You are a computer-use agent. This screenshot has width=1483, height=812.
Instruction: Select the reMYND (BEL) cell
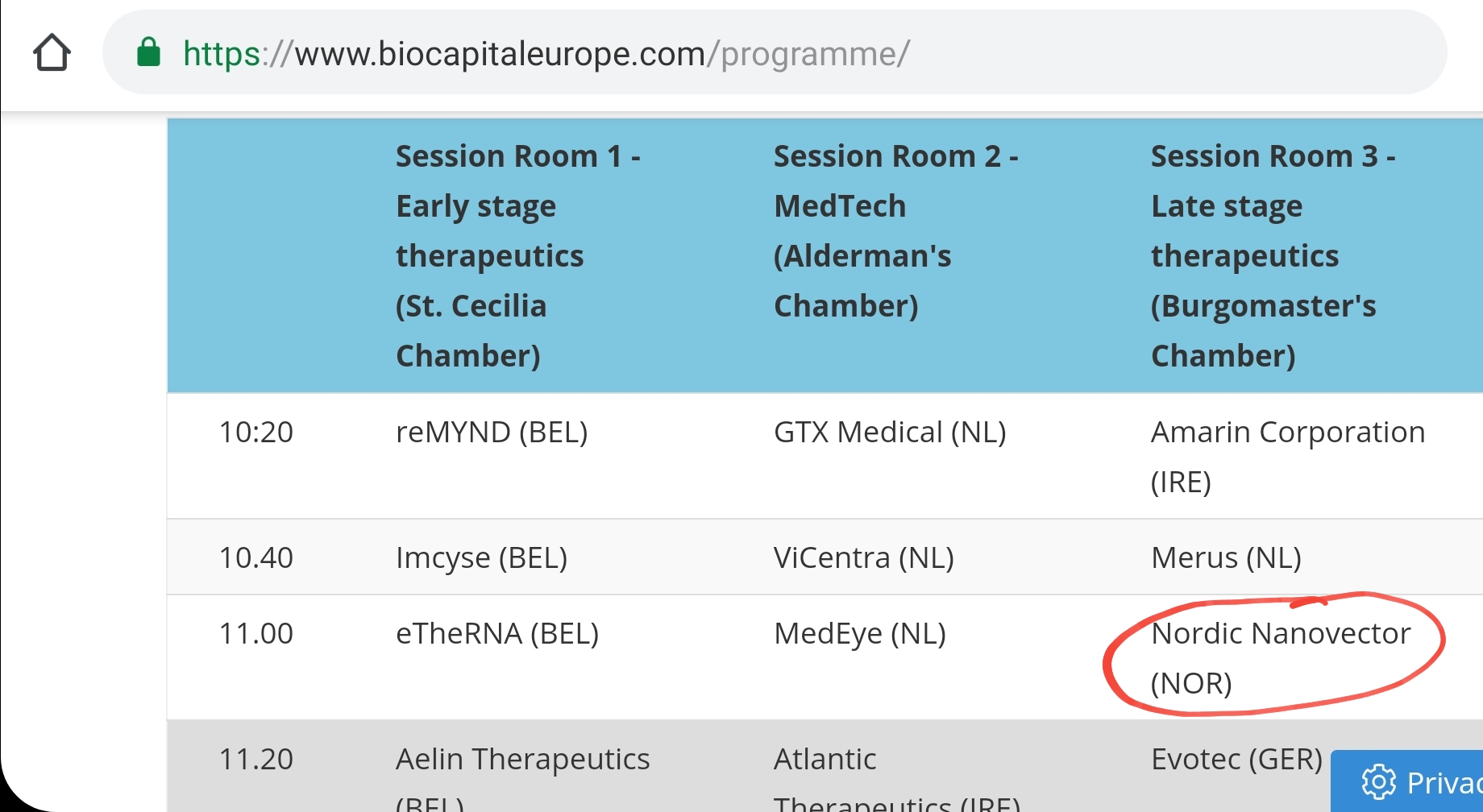[x=492, y=433]
